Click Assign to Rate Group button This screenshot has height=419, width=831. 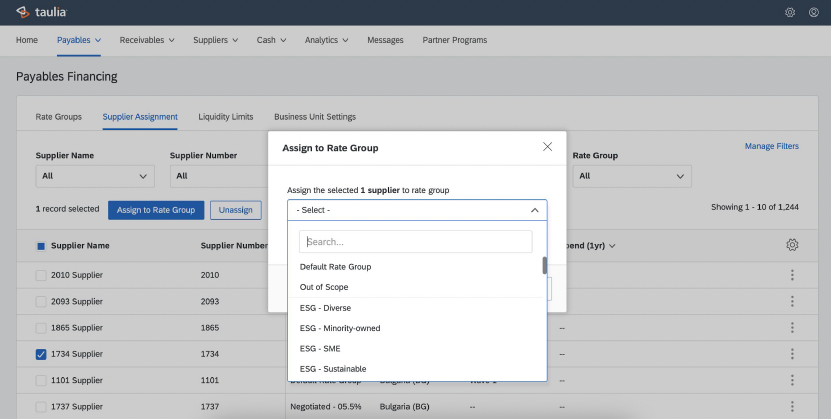pos(156,210)
